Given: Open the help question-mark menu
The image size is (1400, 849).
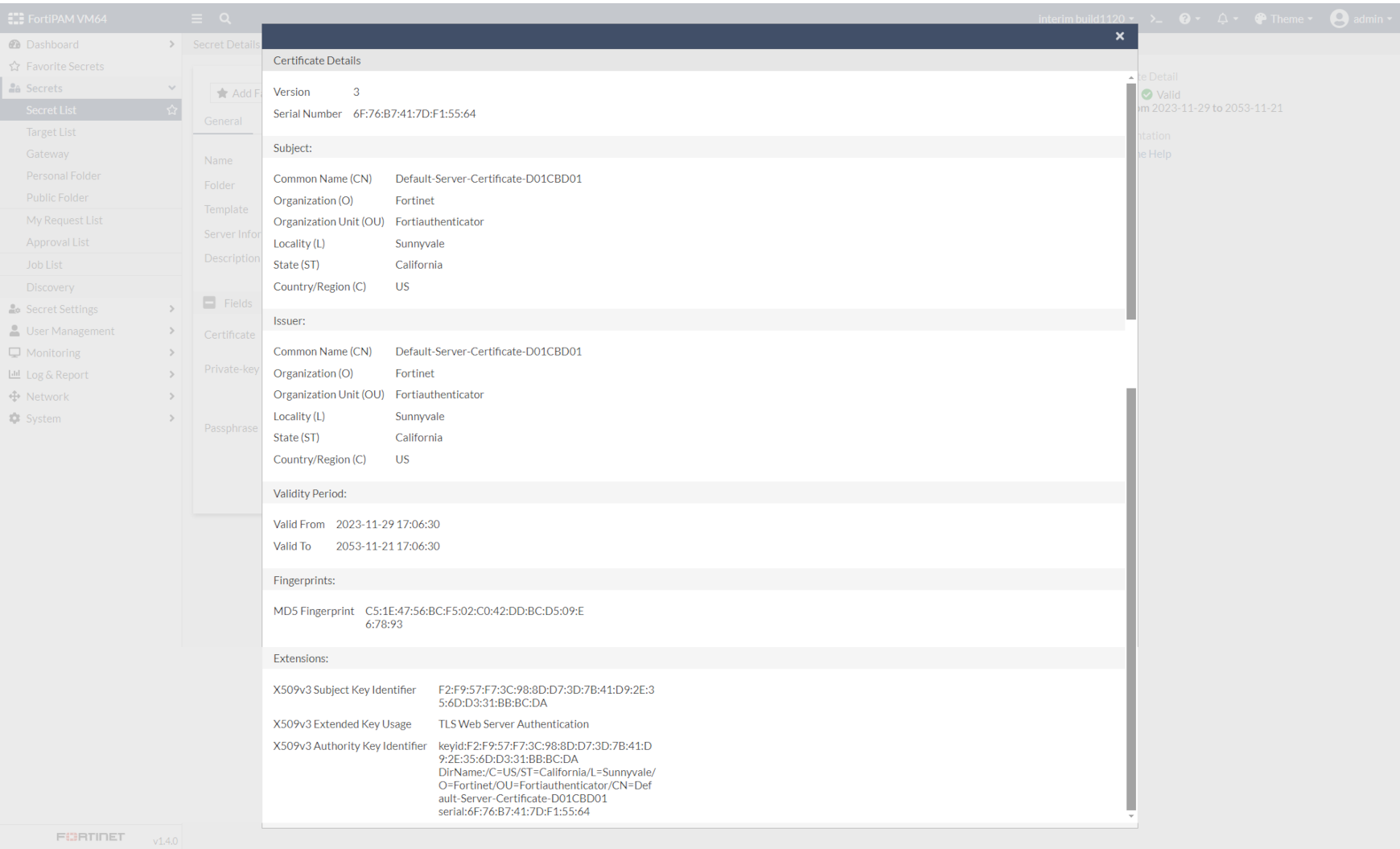Looking at the screenshot, I should tap(1189, 19).
